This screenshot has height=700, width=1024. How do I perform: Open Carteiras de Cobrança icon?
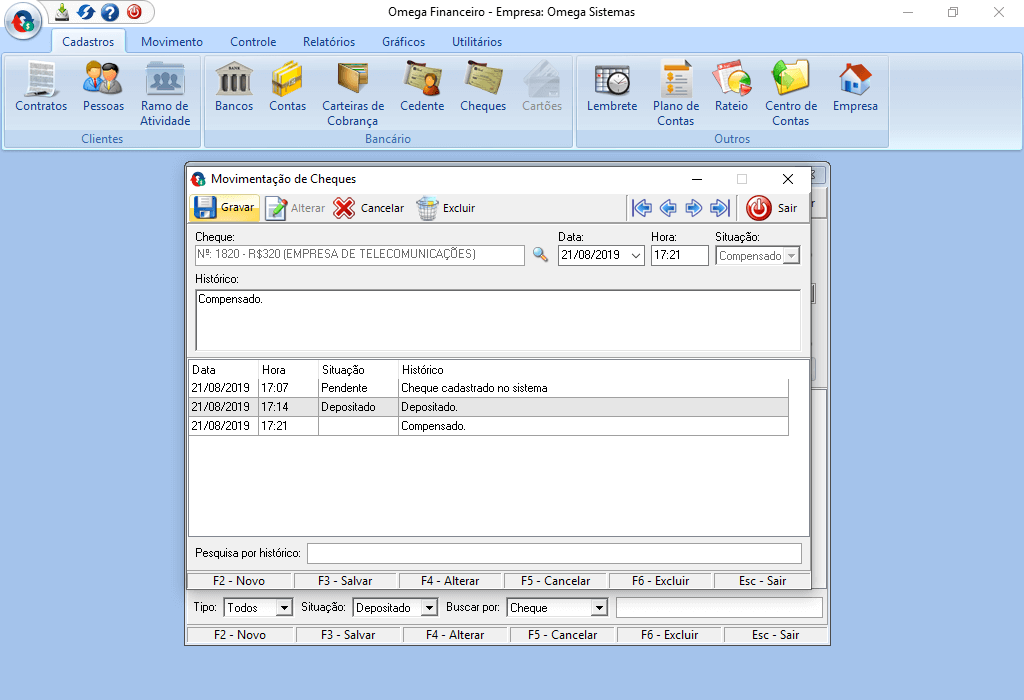[352, 86]
